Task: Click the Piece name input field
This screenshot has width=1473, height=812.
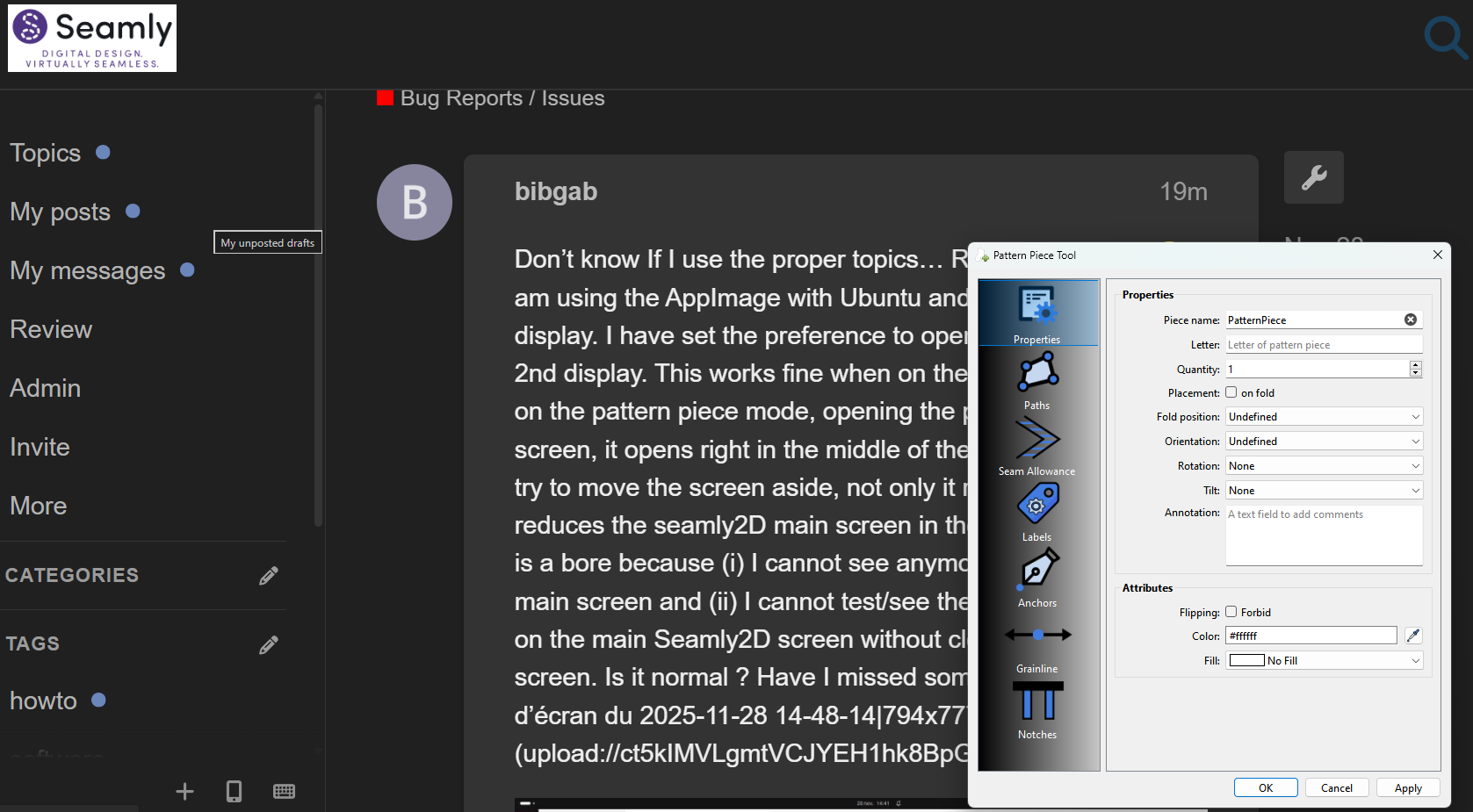Action: click(x=1313, y=320)
